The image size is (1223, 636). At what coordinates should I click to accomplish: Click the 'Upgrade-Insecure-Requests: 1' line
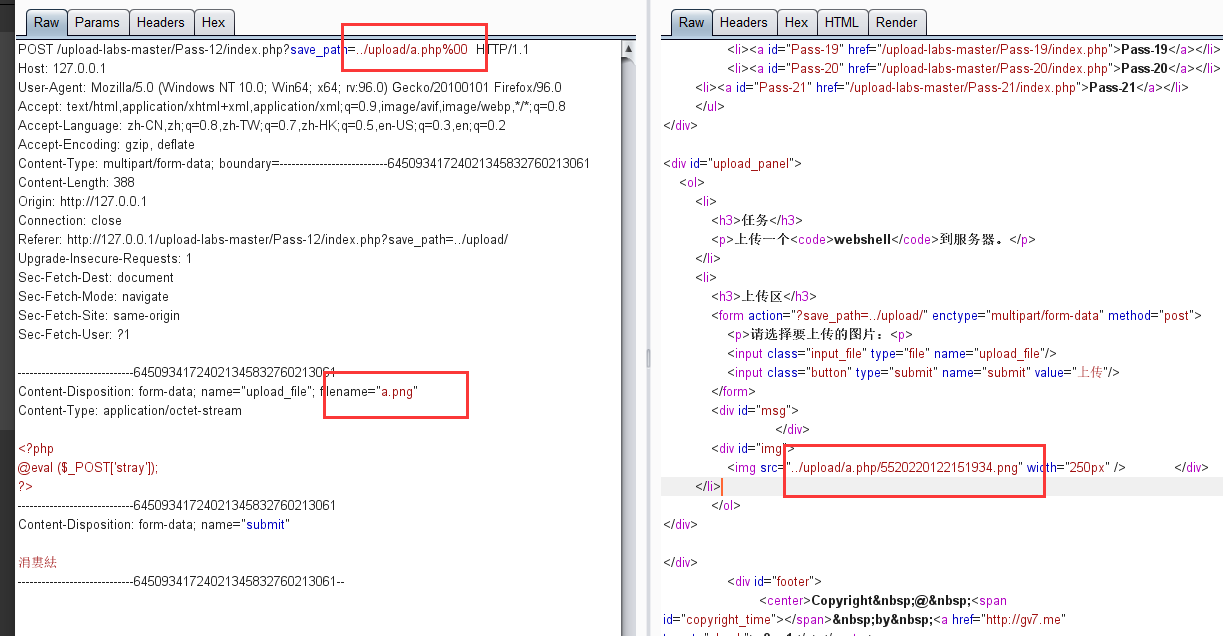click(105, 258)
